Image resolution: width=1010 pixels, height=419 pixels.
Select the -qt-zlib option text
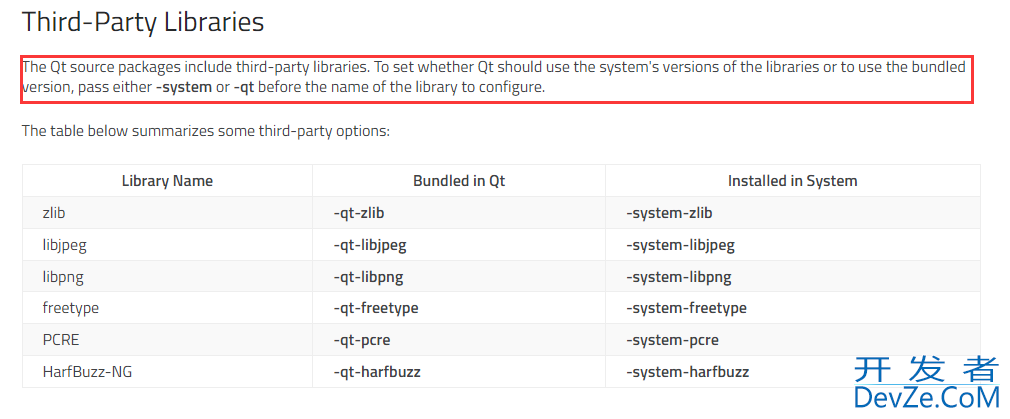[x=359, y=213]
